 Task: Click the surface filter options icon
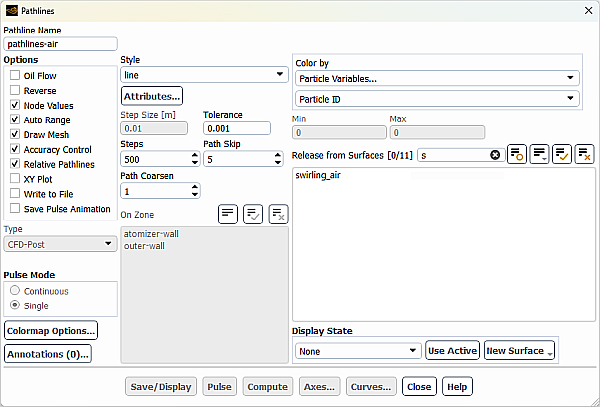516,154
